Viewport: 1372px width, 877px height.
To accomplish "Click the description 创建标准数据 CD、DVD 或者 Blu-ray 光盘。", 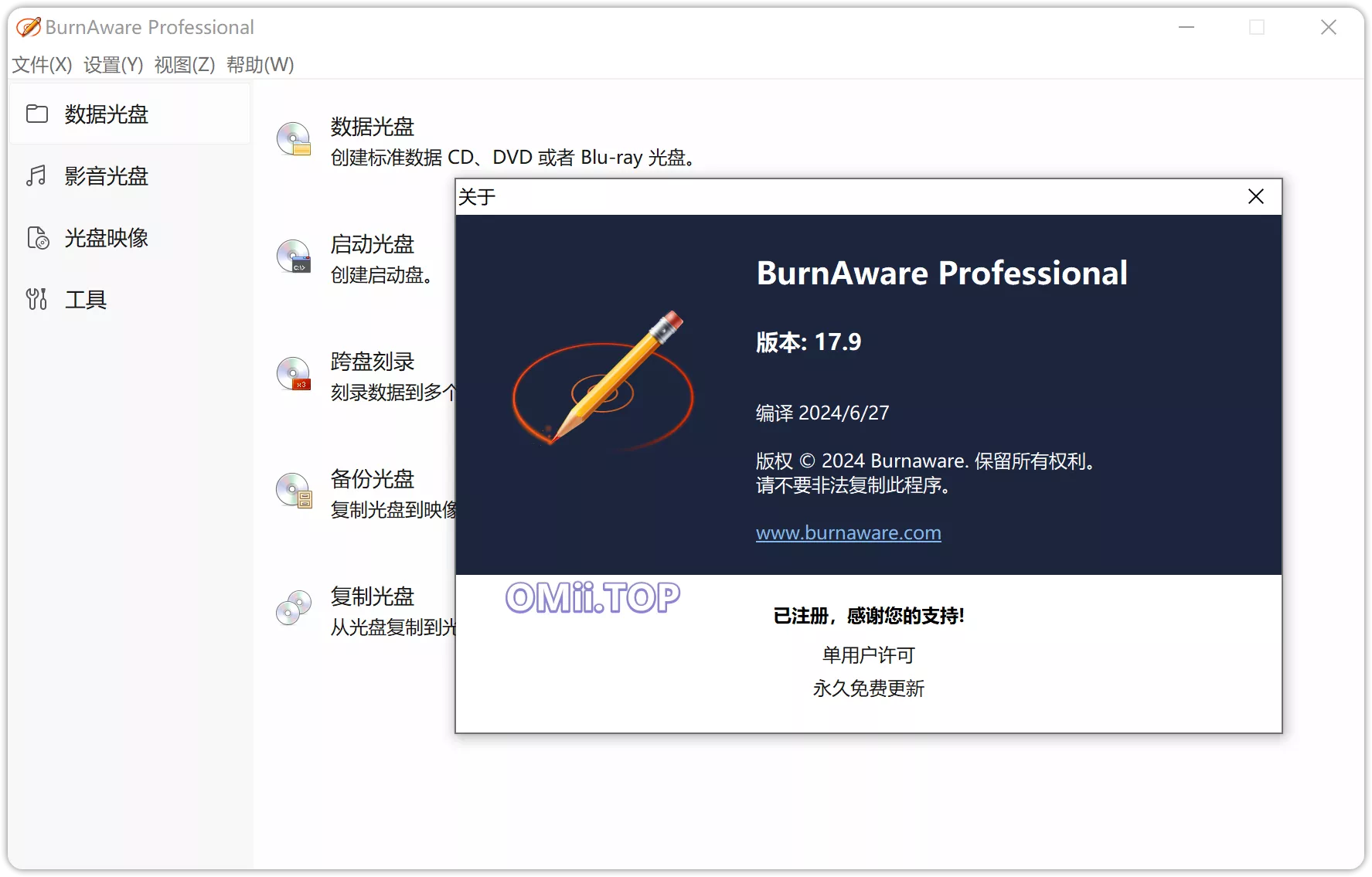I will tap(513, 158).
